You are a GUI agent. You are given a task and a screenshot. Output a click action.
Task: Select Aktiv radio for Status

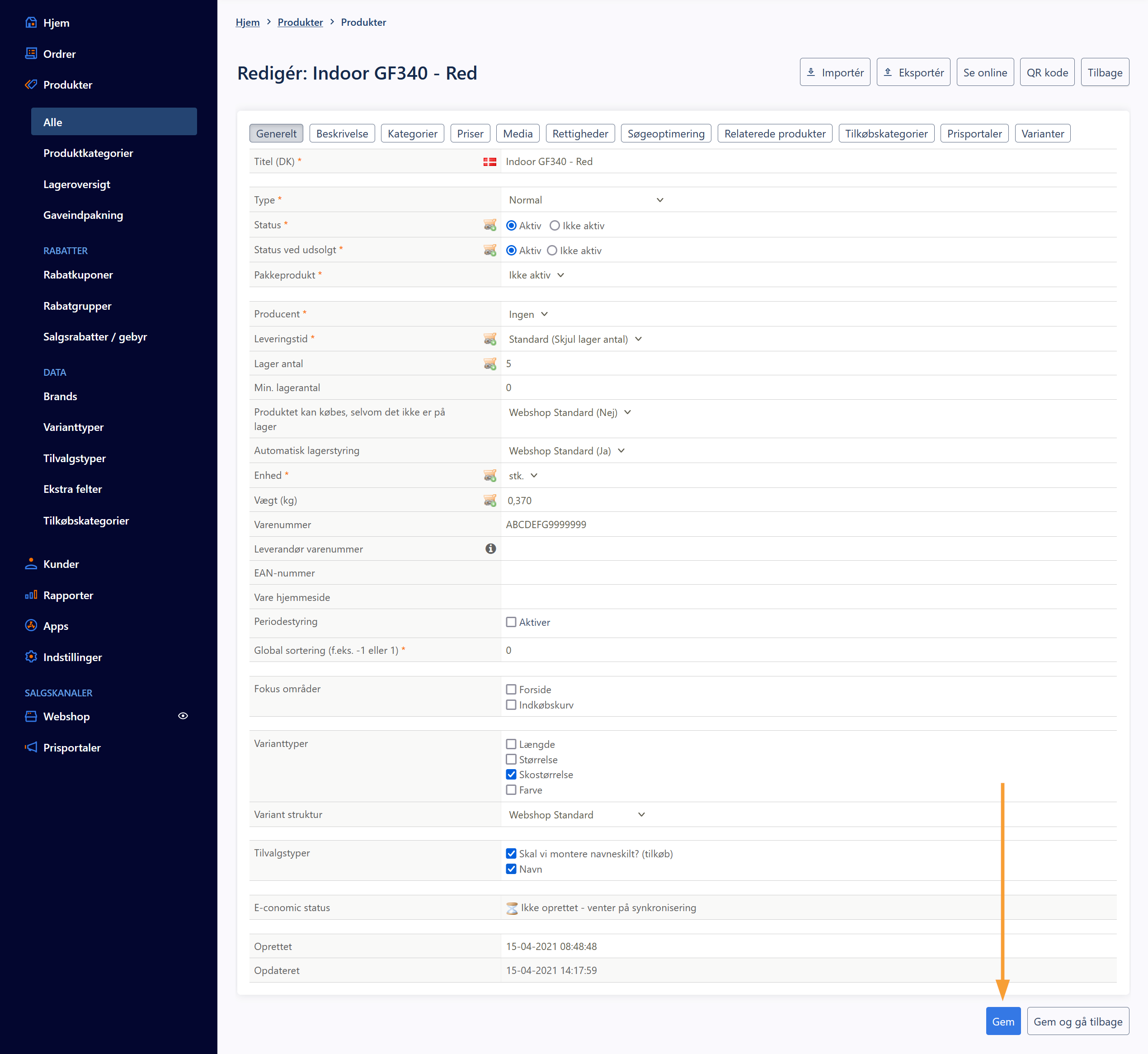coord(511,226)
